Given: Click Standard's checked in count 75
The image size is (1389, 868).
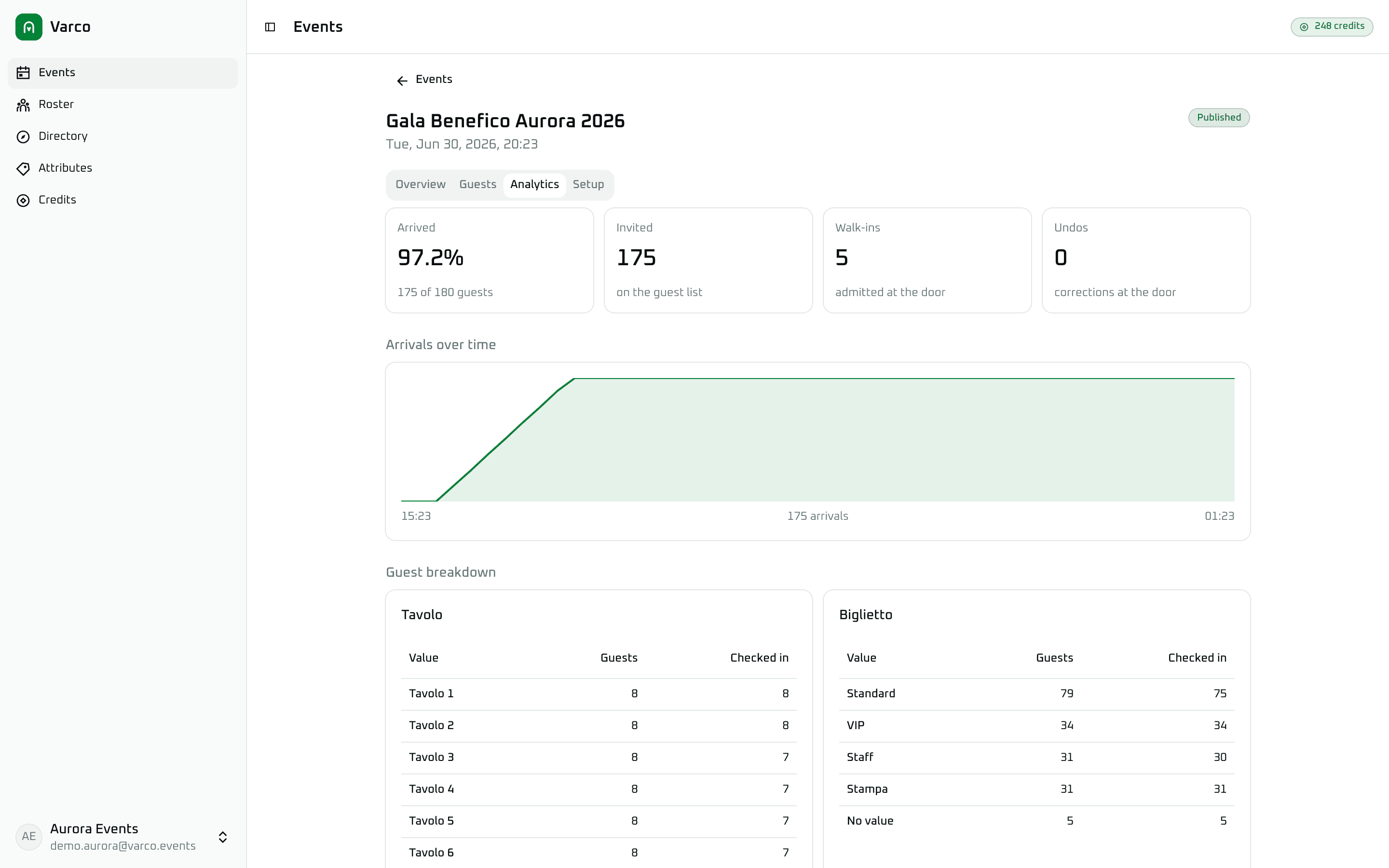Looking at the screenshot, I should pyautogui.click(x=1220, y=693).
